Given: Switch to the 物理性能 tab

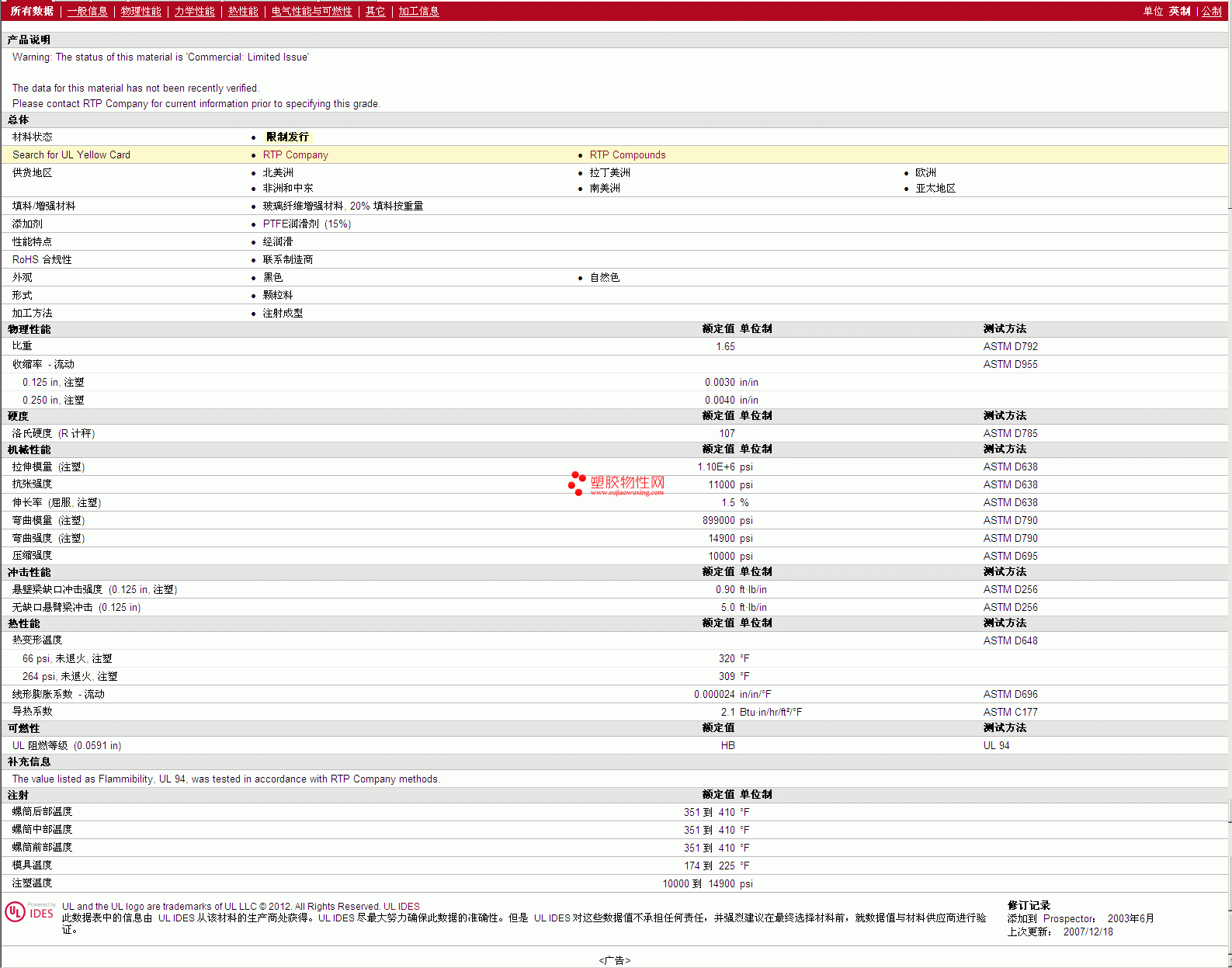Looking at the screenshot, I should pyautogui.click(x=141, y=11).
